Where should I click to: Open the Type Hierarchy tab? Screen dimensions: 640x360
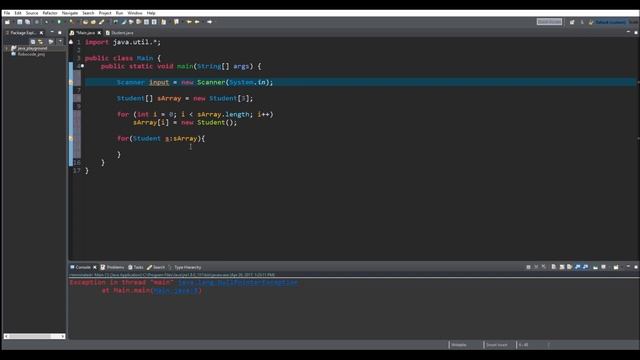188,267
